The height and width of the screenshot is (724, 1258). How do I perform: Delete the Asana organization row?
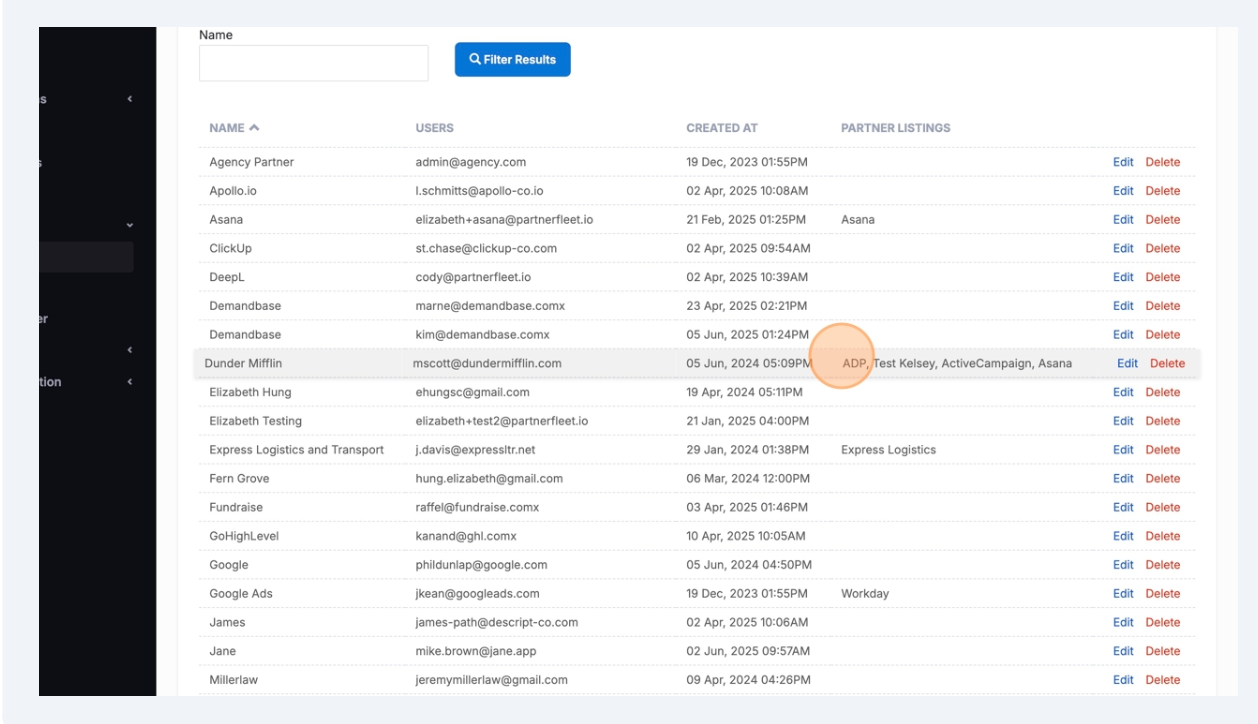point(1163,220)
